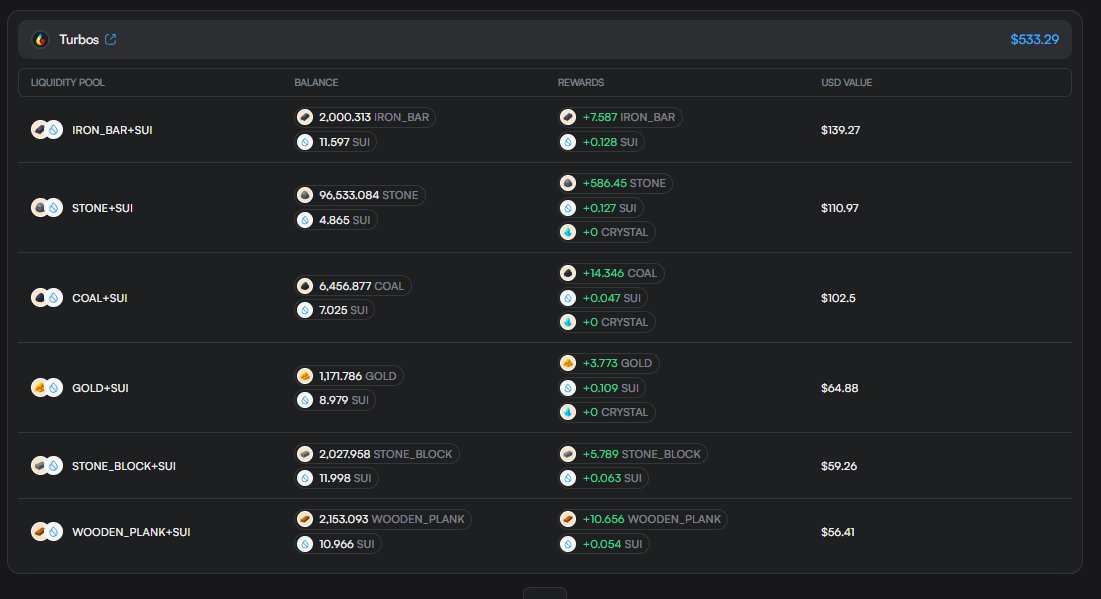Viewport: 1101px width, 599px height.
Task: Click the coal icon beside +14.346 reward
Action: [x=568, y=273]
